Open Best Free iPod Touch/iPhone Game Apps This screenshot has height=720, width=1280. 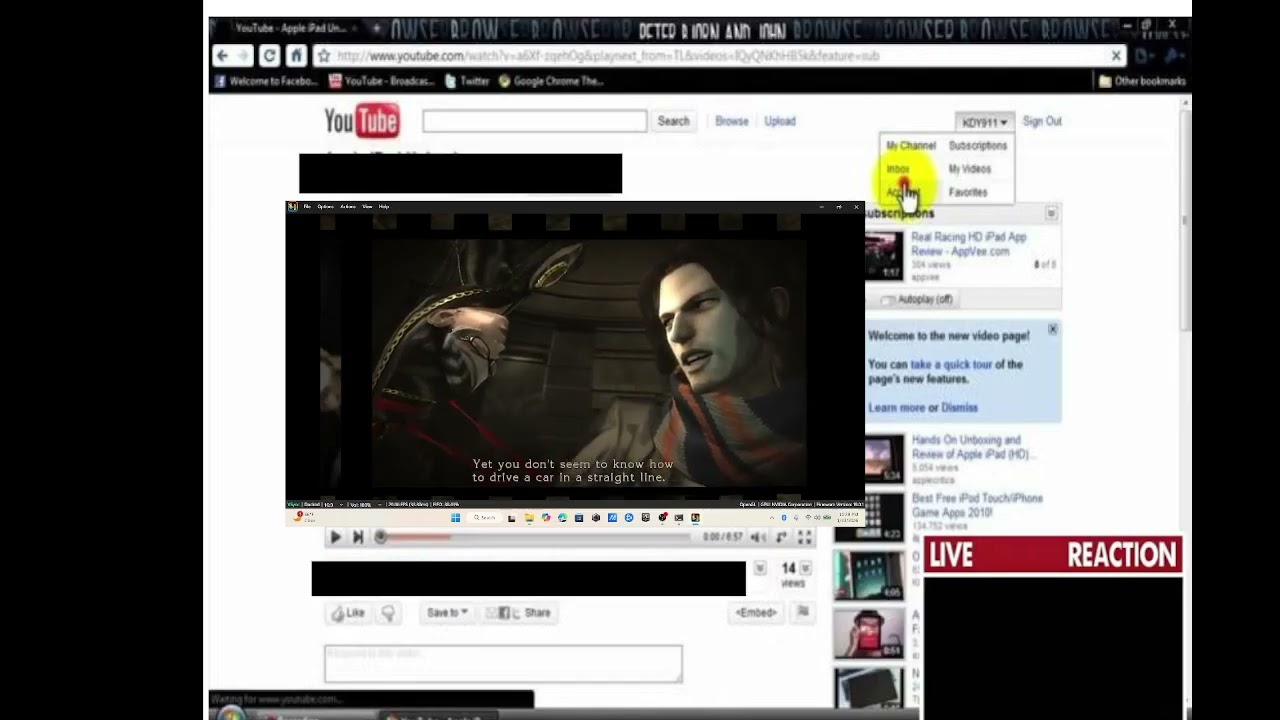977,505
